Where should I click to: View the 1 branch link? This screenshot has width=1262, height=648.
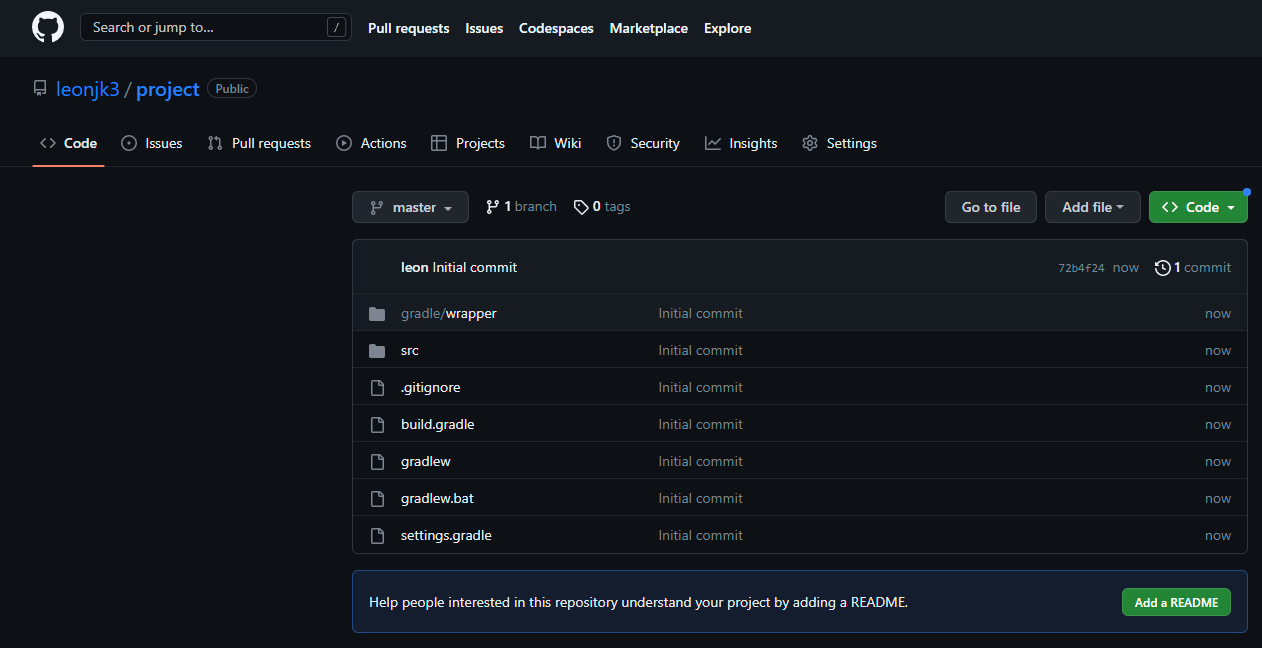pyautogui.click(x=521, y=207)
